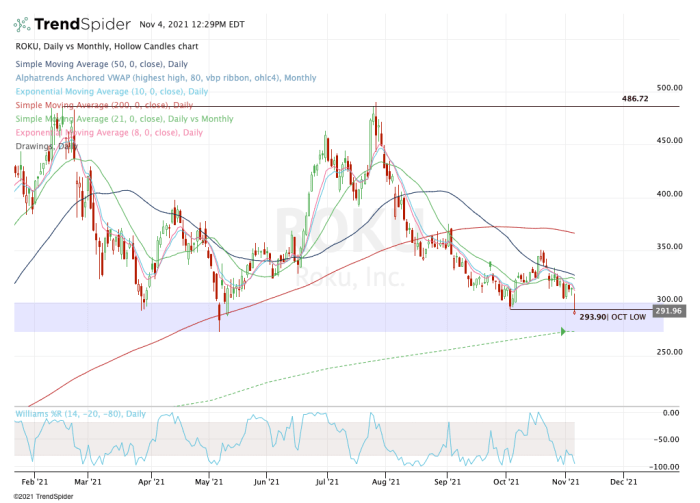Select Exponential Moving Average (8) legend entry
Image resolution: width=700 pixels, height=503 pixels.
(109, 133)
